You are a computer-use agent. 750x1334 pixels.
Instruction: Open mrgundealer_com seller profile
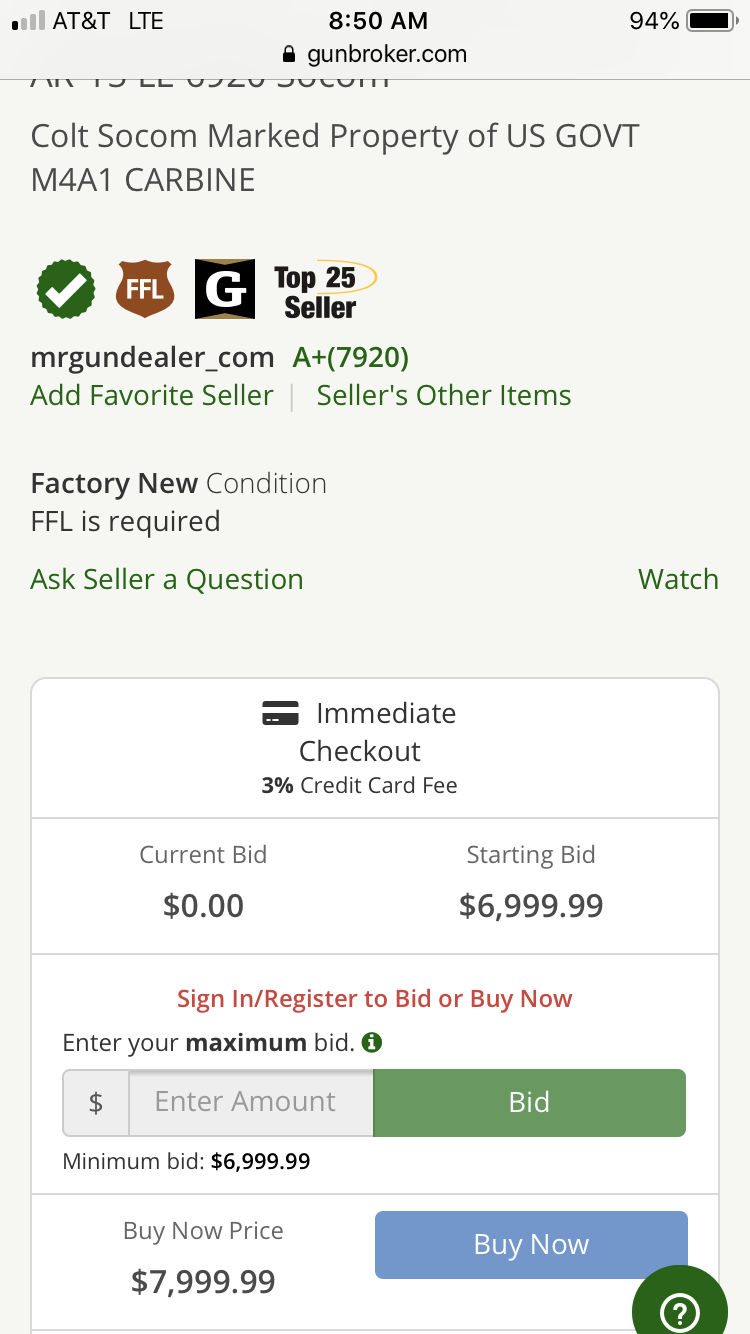152,357
